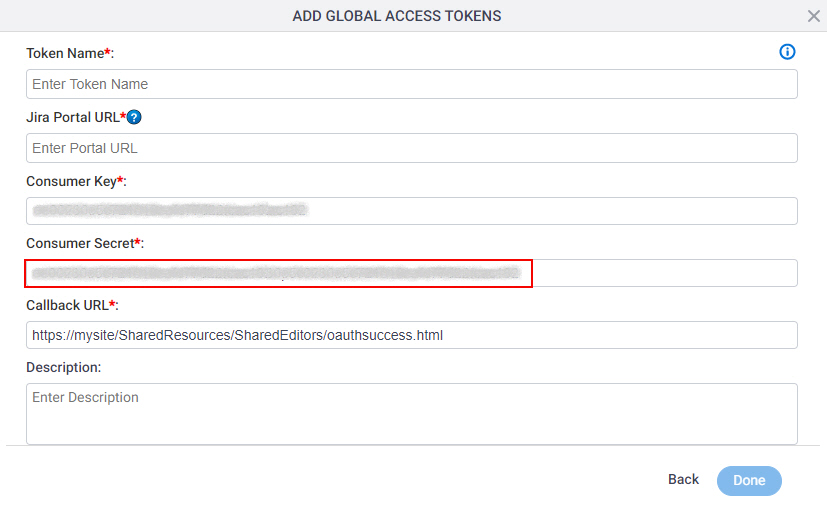
Task: Click the Callback URL input field
Action: tap(411, 335)
